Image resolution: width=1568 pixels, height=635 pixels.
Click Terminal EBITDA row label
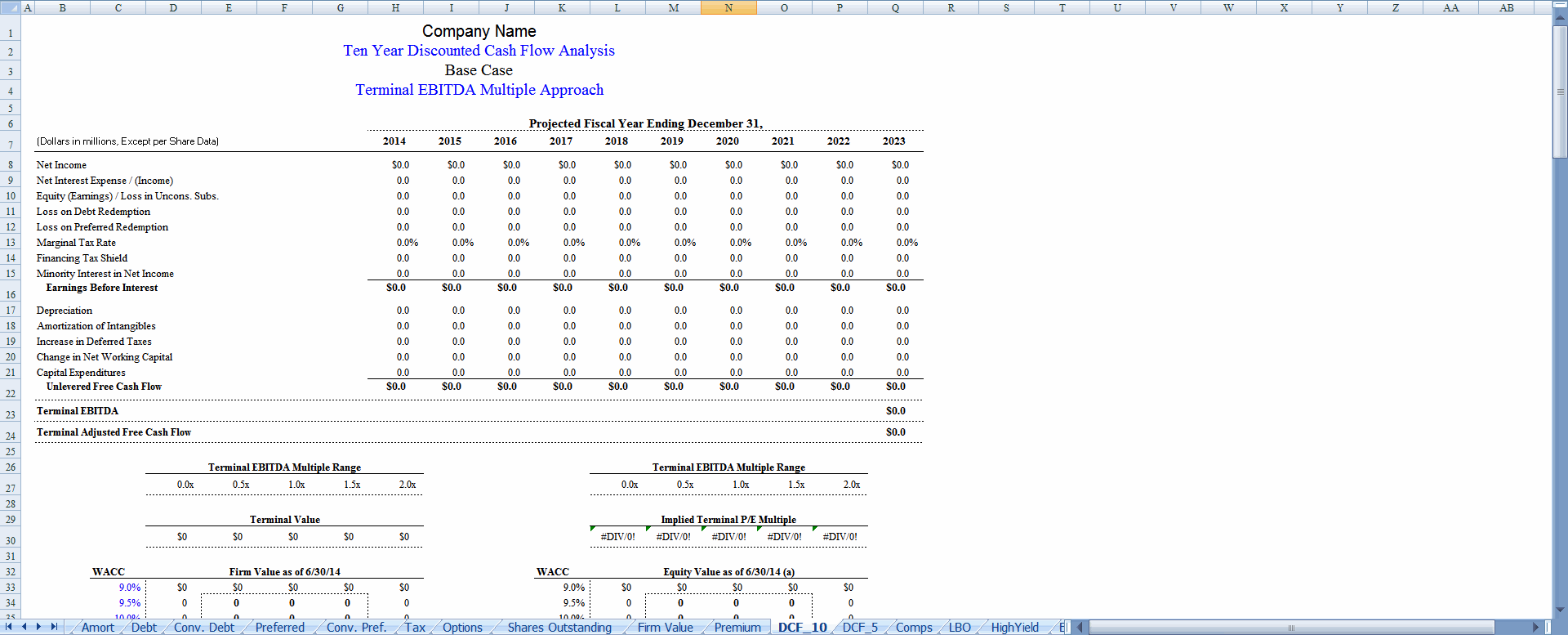[78, 411]
